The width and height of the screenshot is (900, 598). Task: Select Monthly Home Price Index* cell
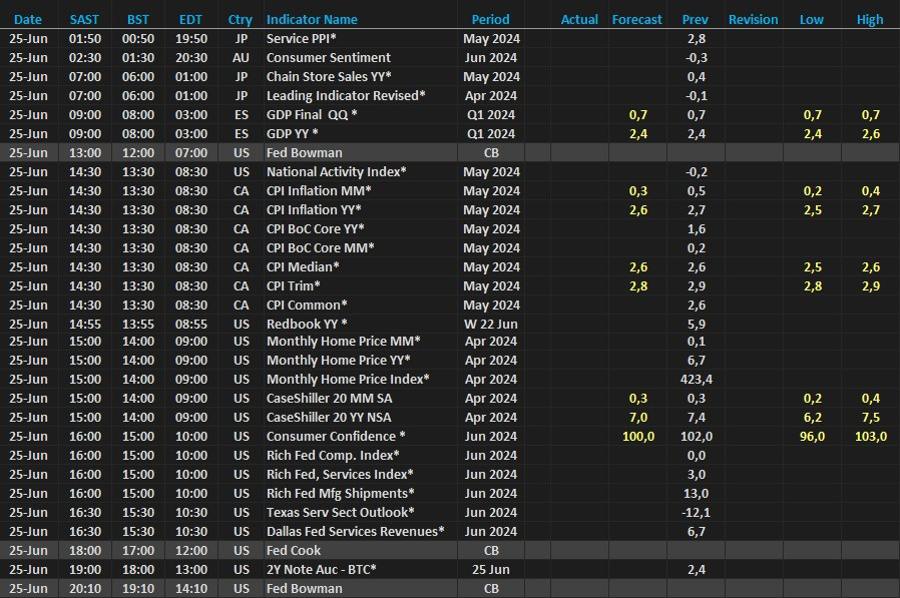point(348,379)
